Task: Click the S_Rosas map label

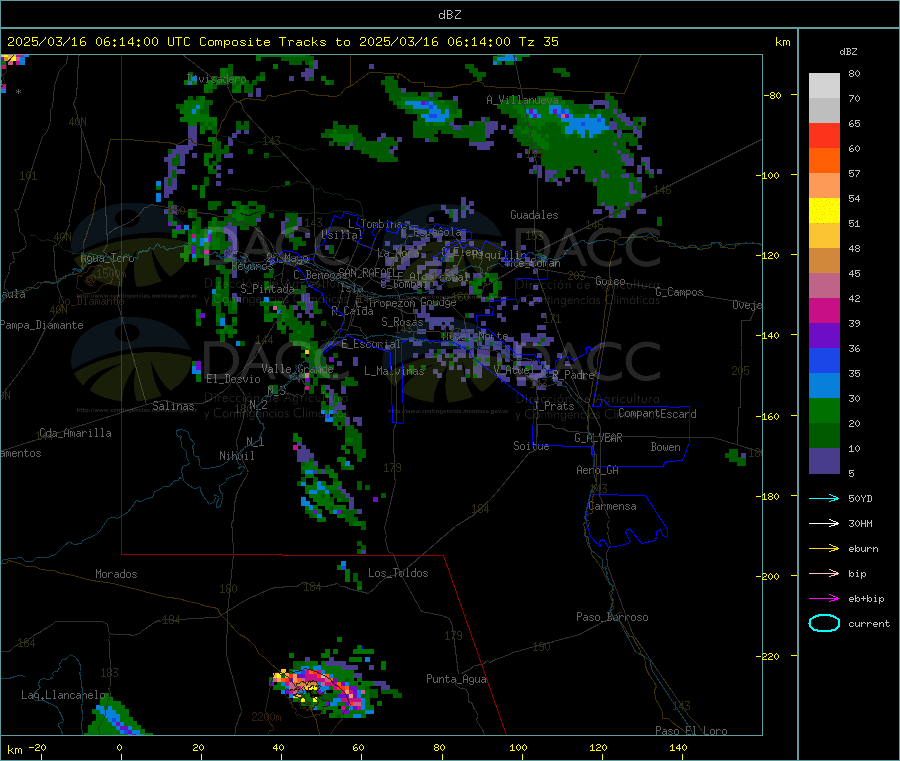Action: click(x=402, y=322)
